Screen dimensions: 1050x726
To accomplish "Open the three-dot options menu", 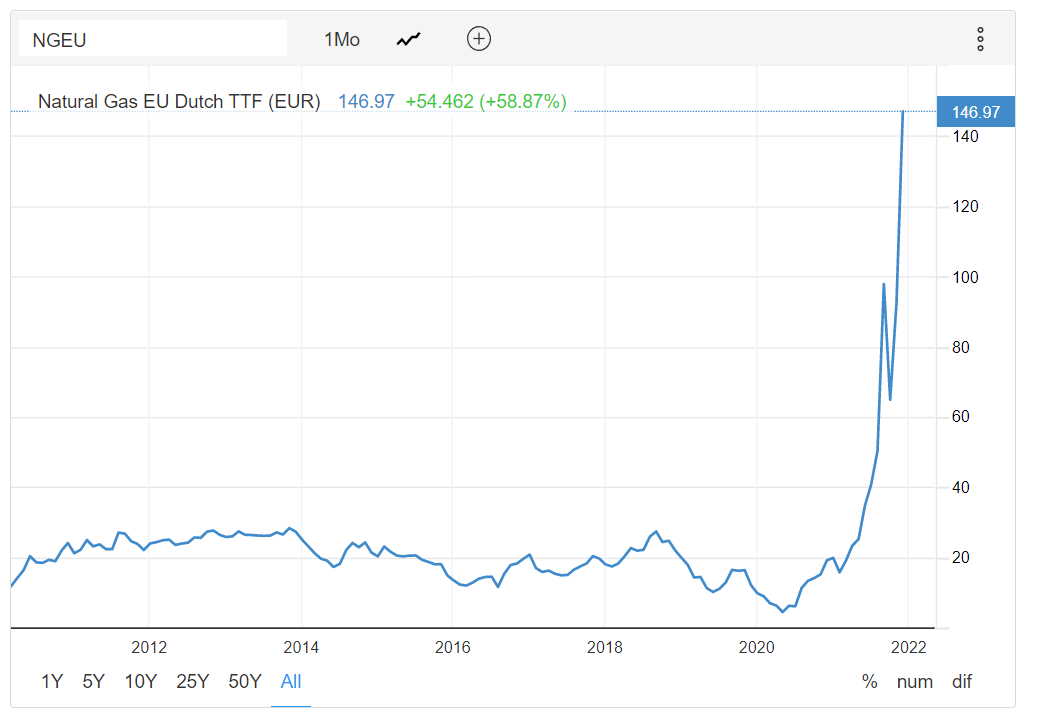I will point(980,40).
